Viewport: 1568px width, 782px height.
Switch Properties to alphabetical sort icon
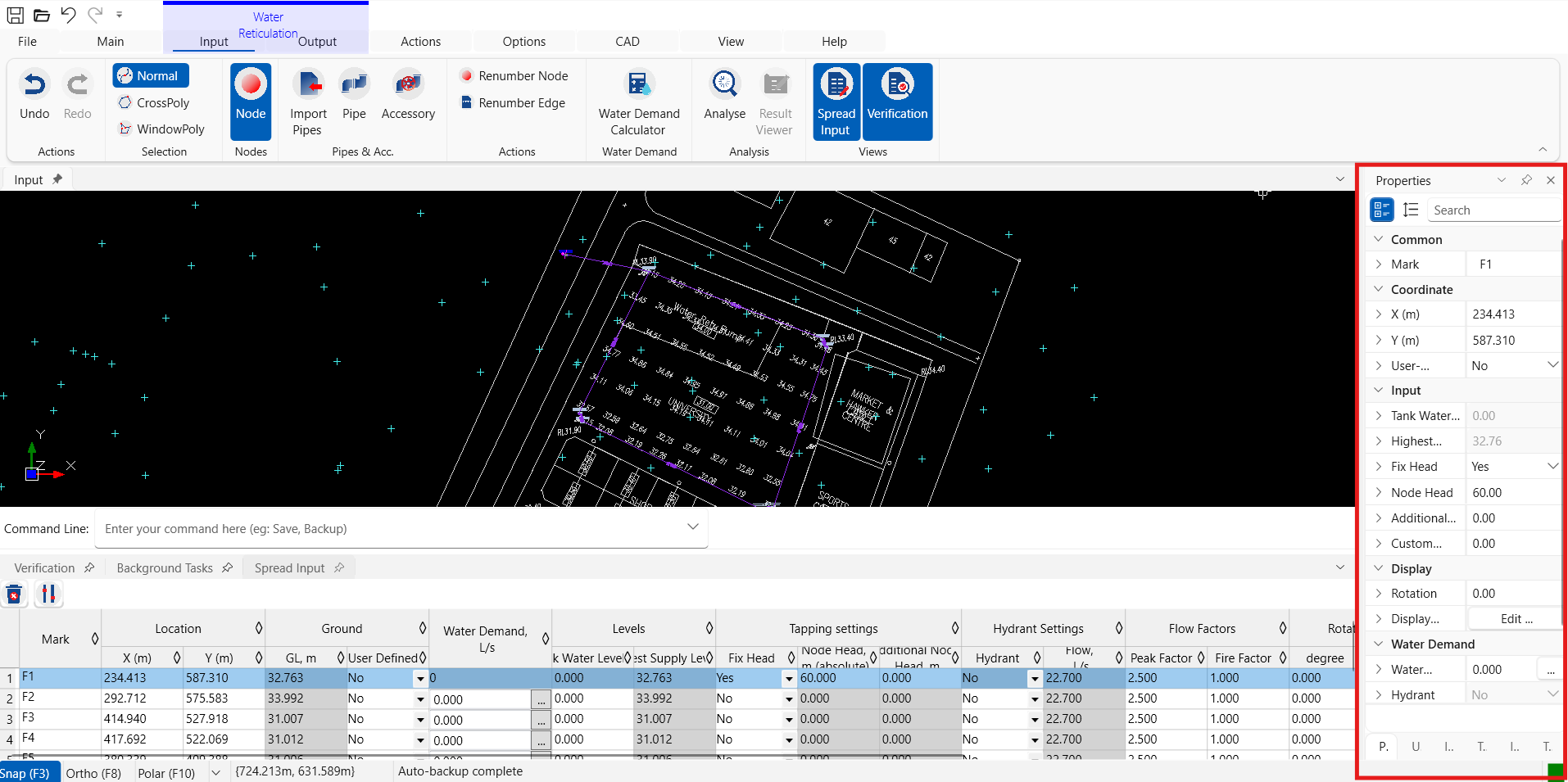click(x=1411, y=210)
